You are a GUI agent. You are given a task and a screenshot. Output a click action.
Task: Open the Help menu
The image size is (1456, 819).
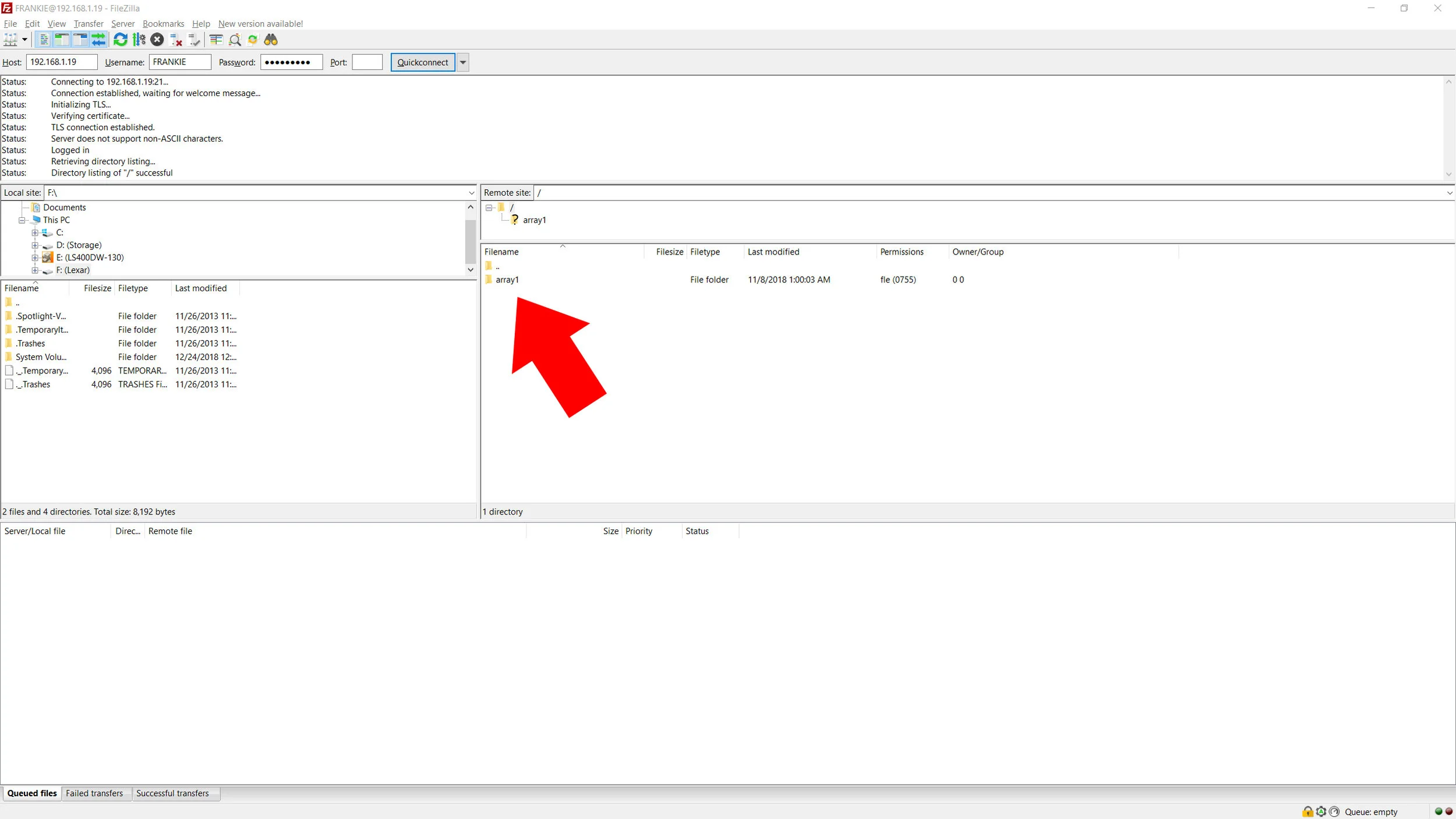tap(201, 24)
